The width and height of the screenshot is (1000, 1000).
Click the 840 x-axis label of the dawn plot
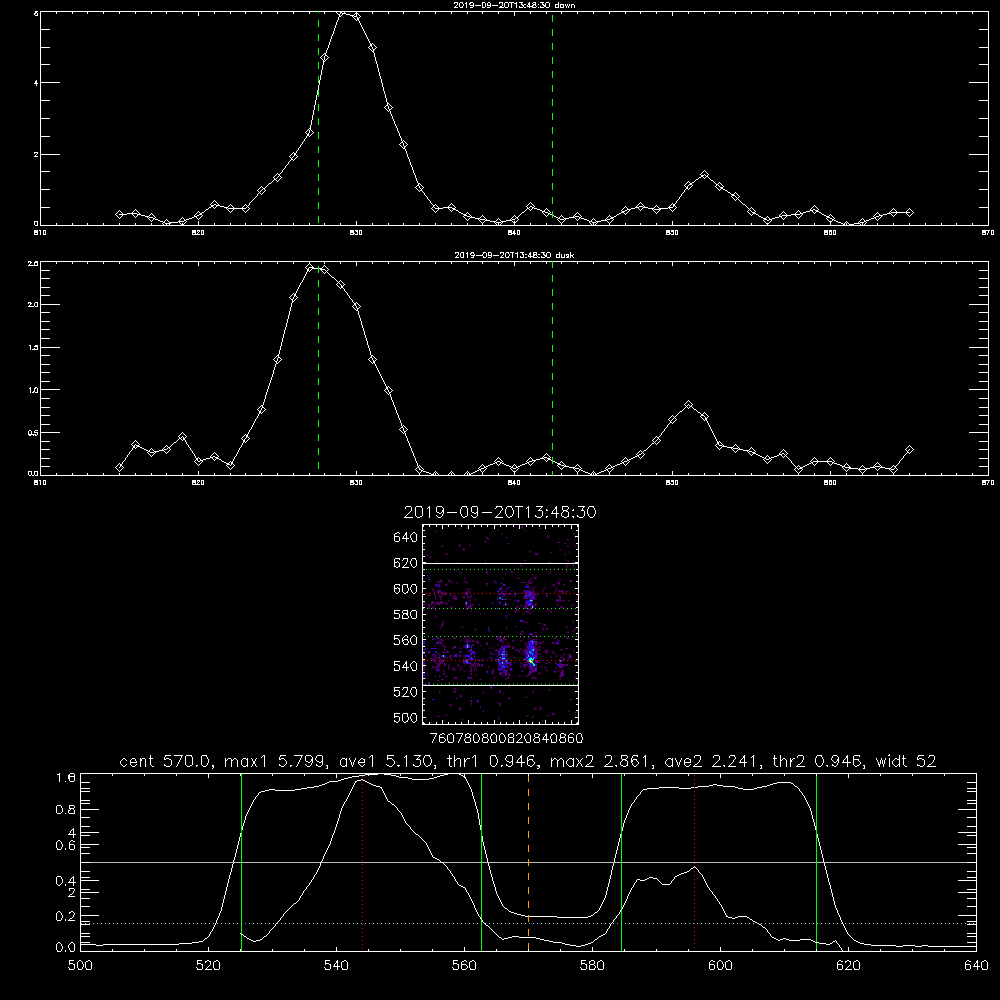tap(514, 233)
